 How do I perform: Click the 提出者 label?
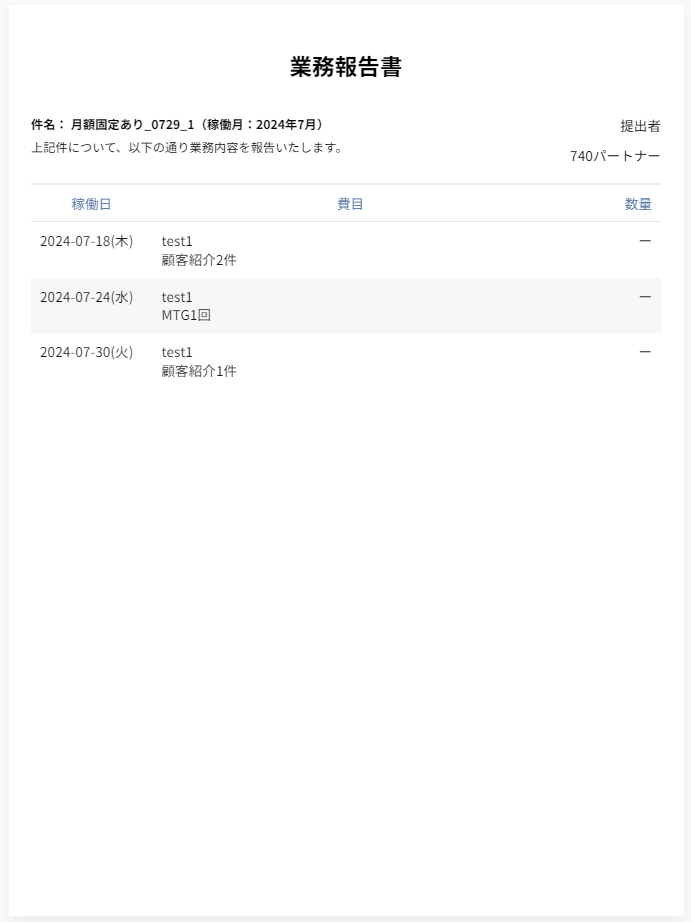coord(640,126)
